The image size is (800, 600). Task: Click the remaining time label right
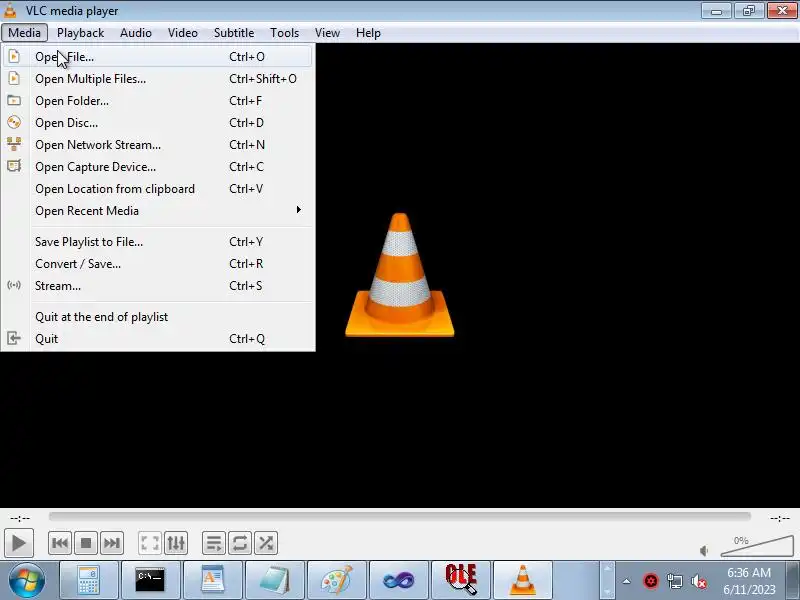[x=780, y=518]
